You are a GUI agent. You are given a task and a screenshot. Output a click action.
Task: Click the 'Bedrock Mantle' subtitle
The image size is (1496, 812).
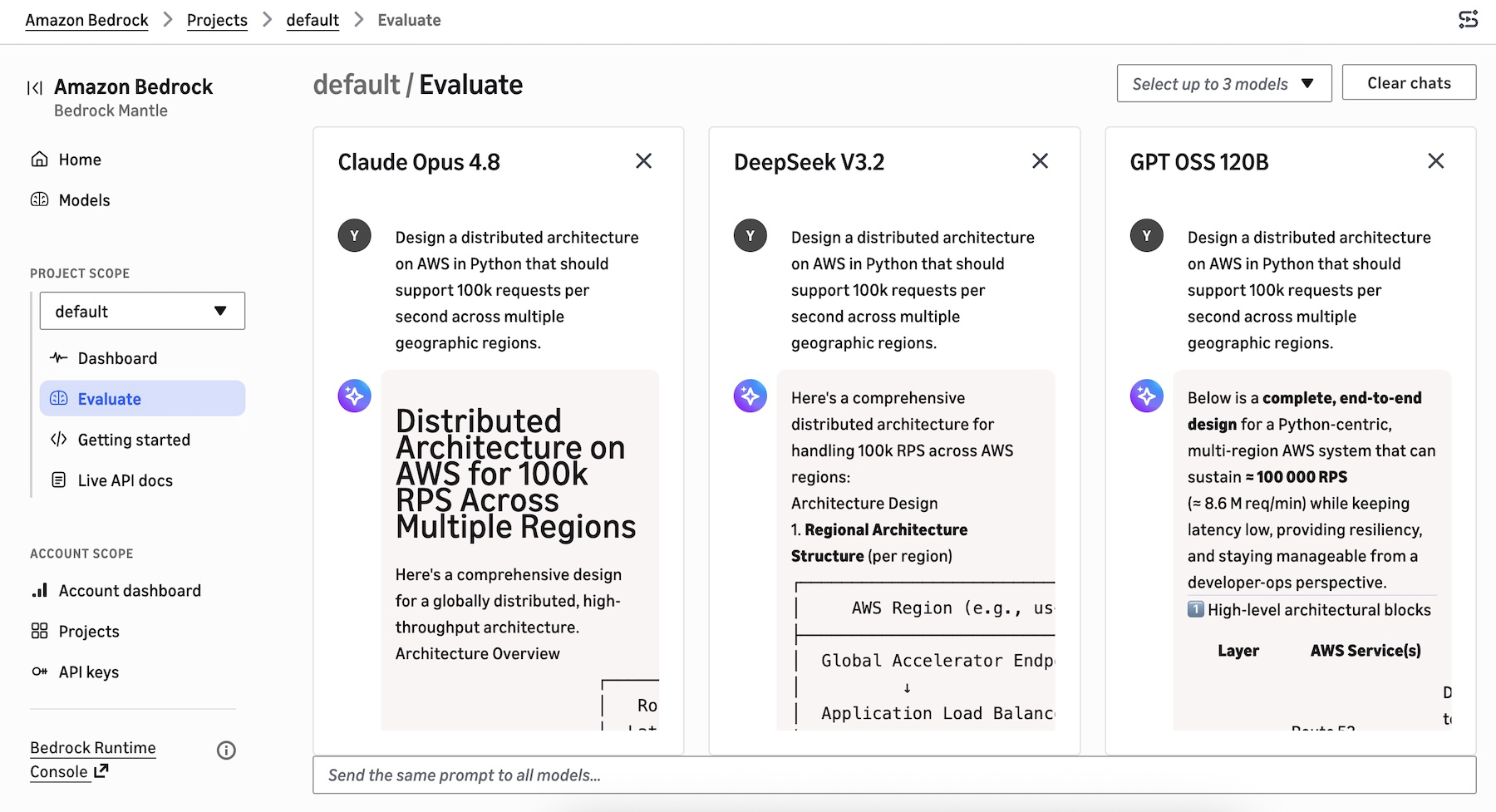pos(111,111)
